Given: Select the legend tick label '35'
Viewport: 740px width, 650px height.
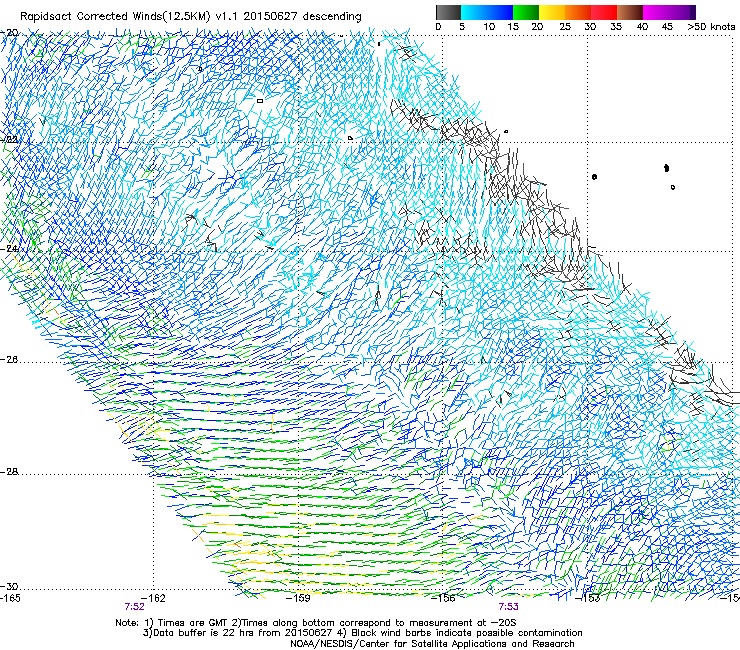Looking at the screenshot, I should coord(616,26).
